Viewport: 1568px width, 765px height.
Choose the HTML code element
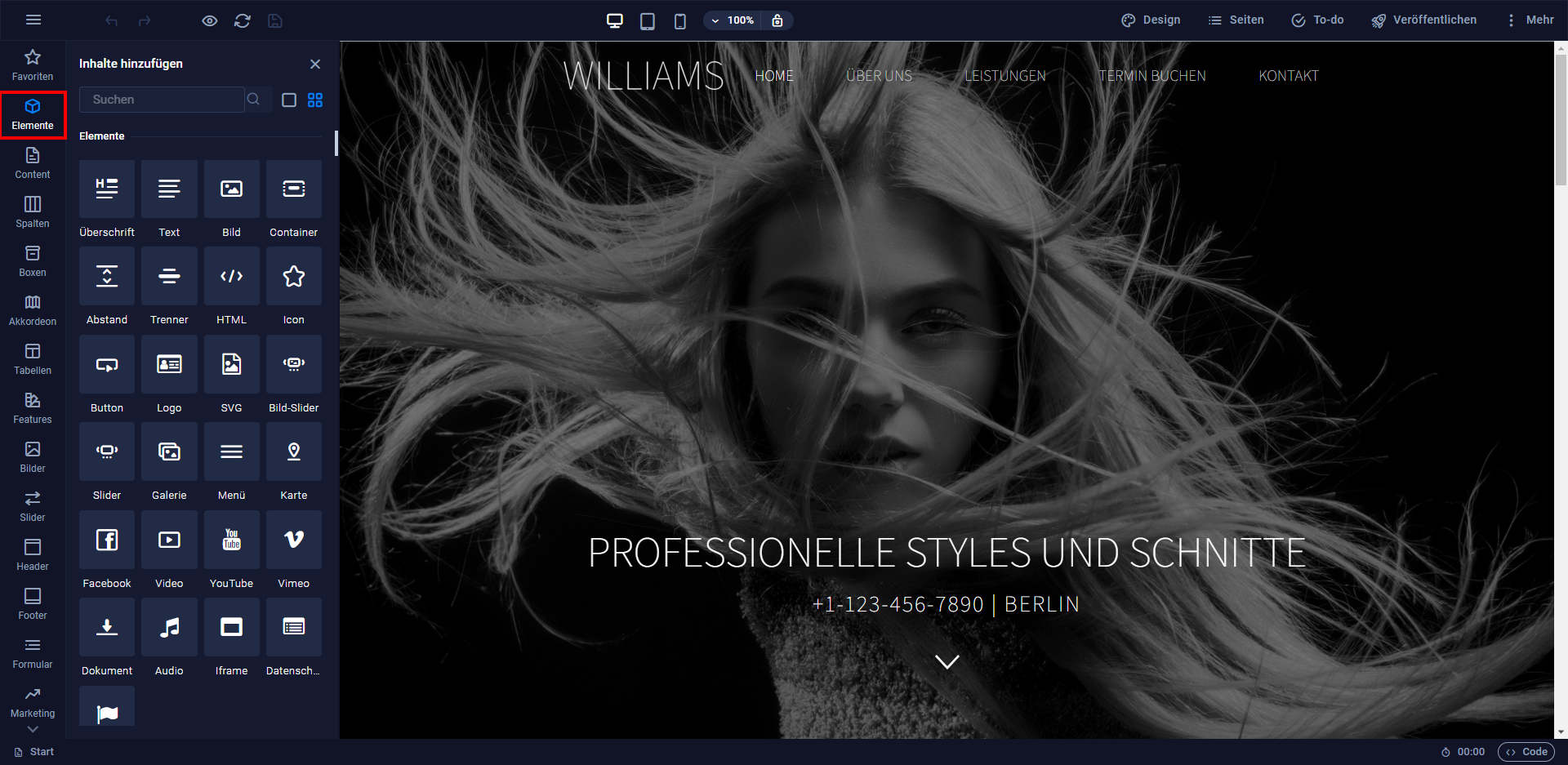click(232, 287)
